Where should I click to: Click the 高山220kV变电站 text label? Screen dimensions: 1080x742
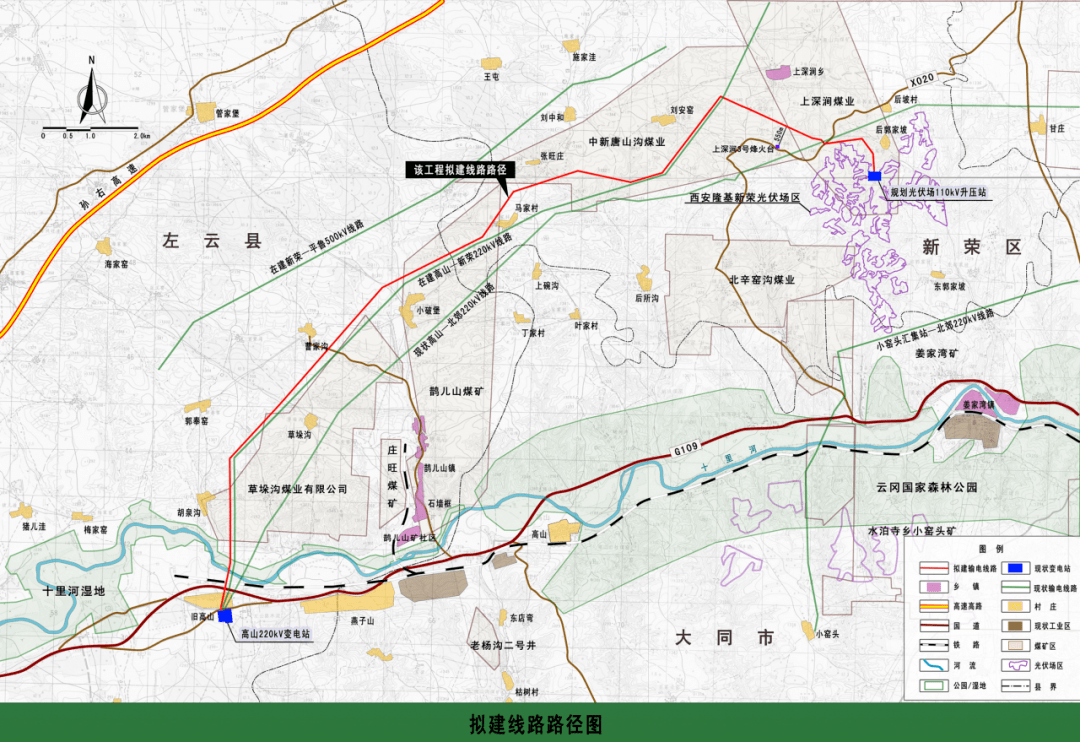(x=276, y=634)
